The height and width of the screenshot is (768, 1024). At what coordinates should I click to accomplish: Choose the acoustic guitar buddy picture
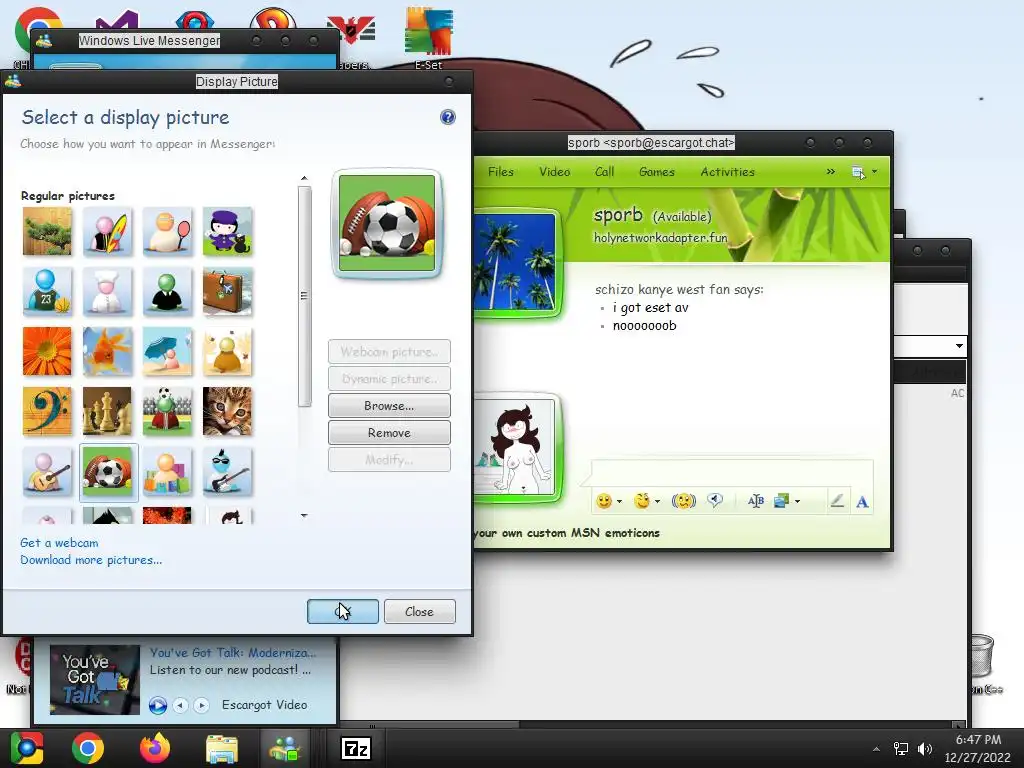click(47, 472)
